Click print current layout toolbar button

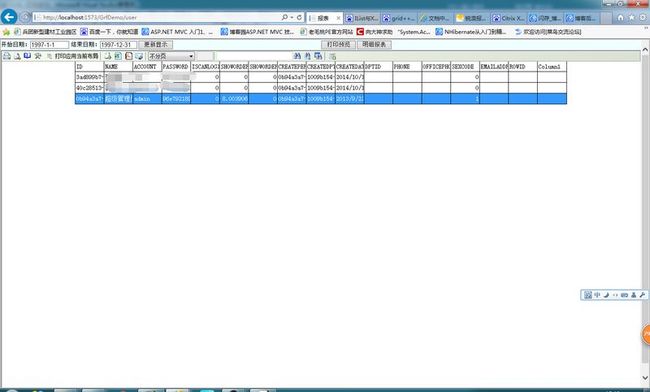tap(73, 56)
